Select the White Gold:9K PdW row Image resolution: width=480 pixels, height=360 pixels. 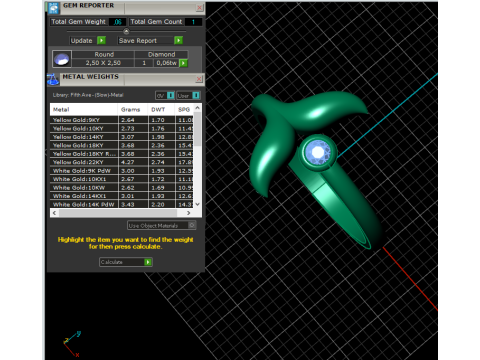tap(122, 171)
